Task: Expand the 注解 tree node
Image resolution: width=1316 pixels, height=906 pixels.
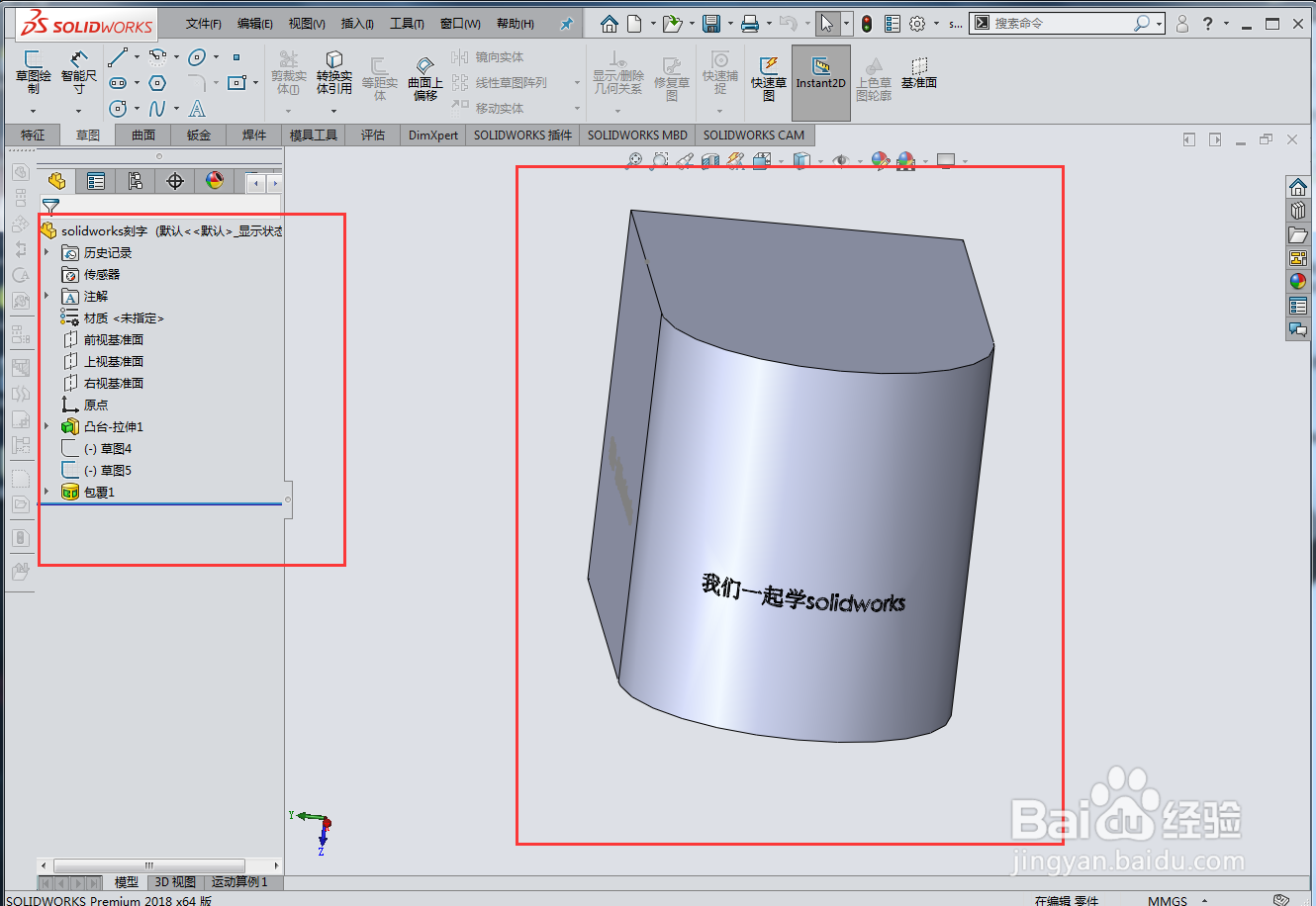Action: 47,296
